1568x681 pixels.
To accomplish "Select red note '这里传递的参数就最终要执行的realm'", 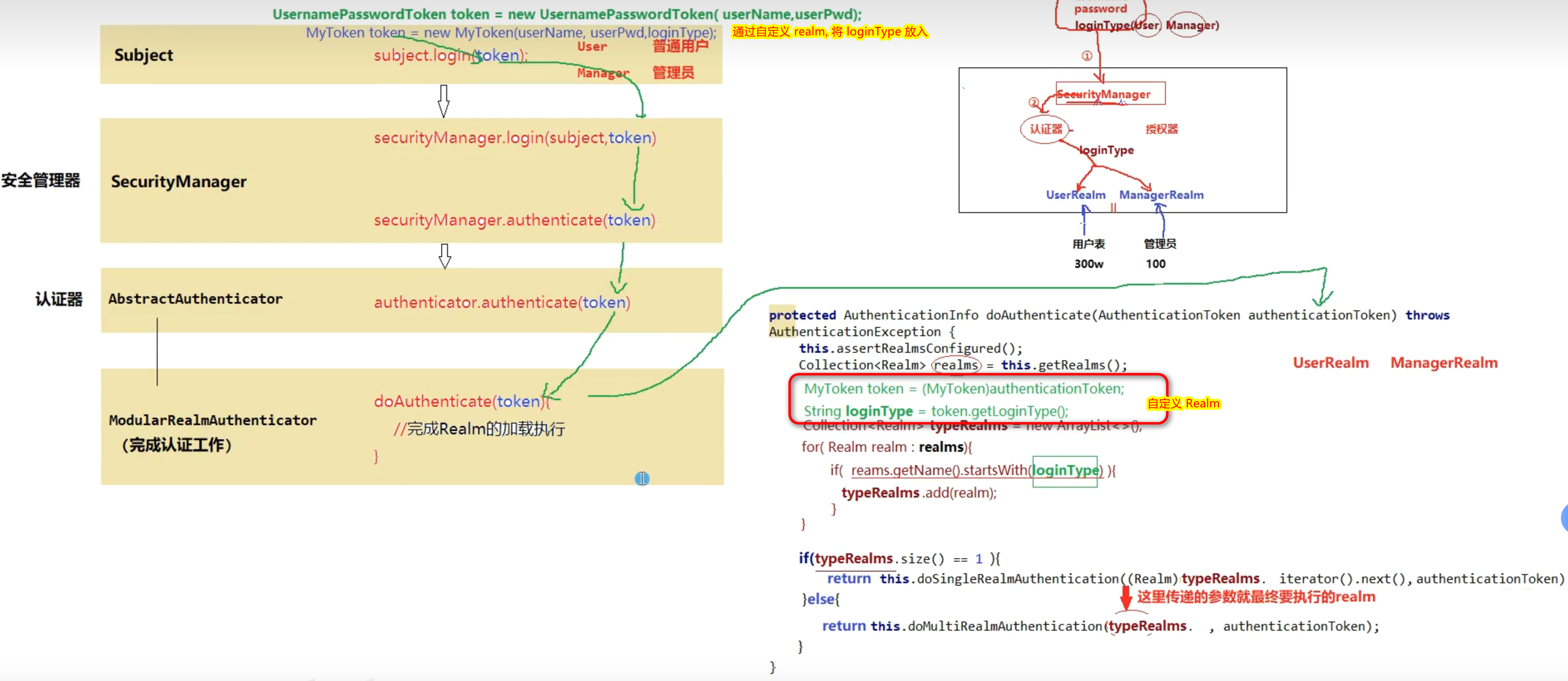I will pyautogui.click(x=1256, y=597).
